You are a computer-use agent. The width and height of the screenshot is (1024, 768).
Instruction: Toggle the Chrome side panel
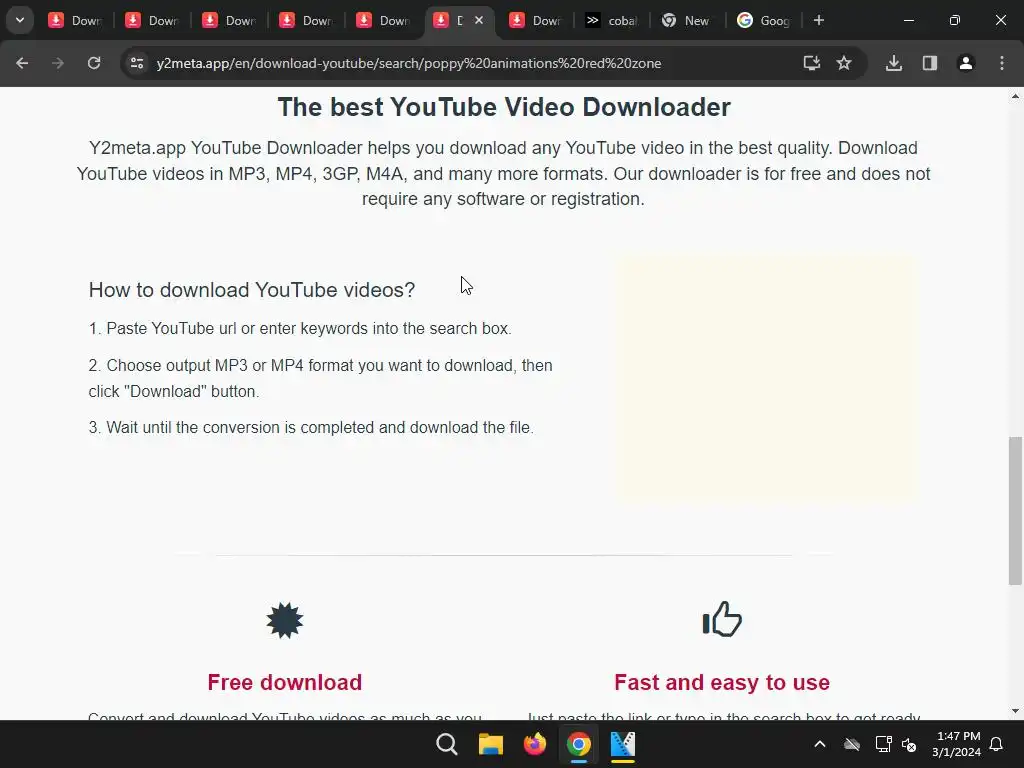point(930,63)
